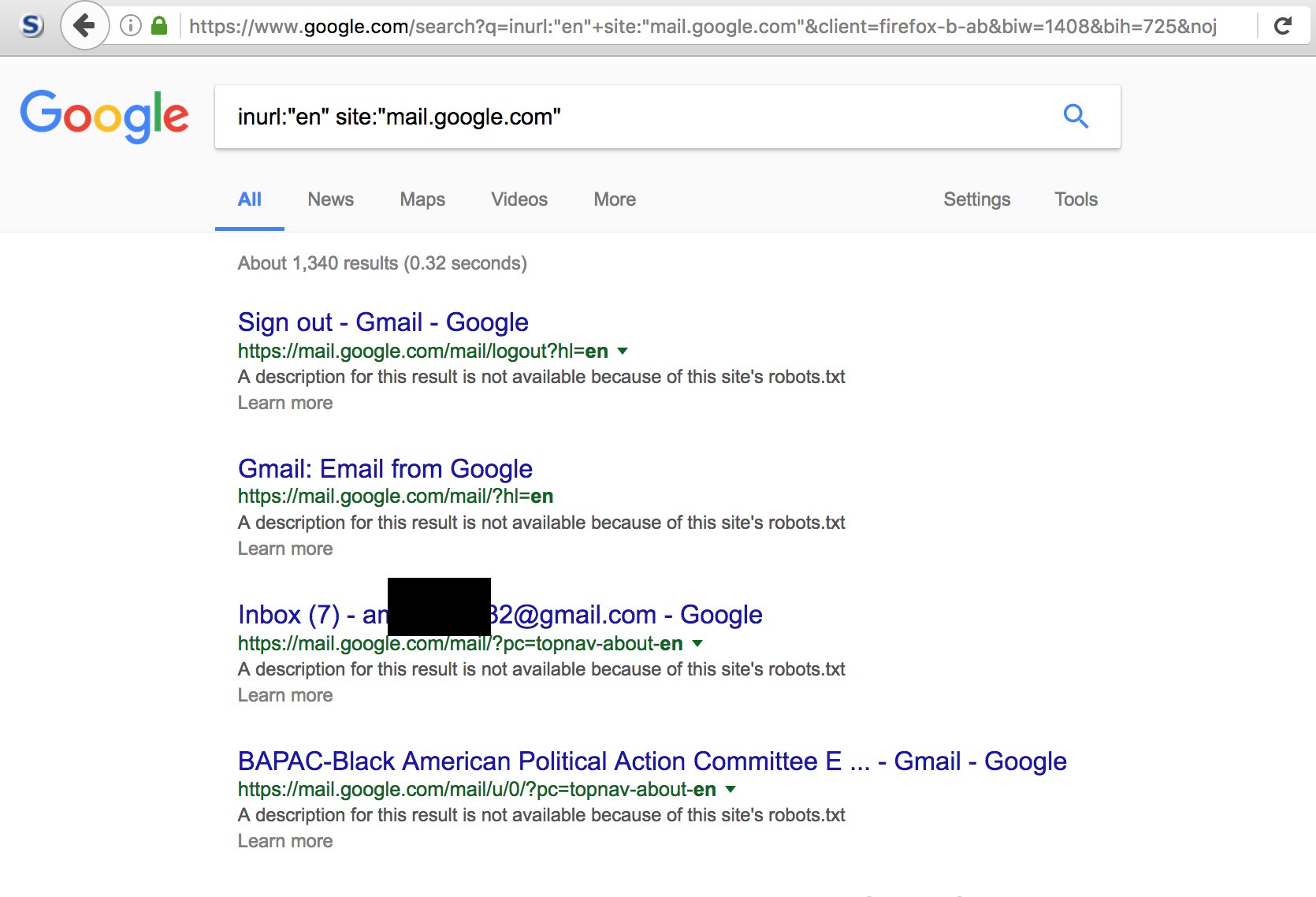Expand dropdown arrow beside logout?hl=en URL
The width and height of the screenshot is (1316, 897).
(x=623, y=351)
